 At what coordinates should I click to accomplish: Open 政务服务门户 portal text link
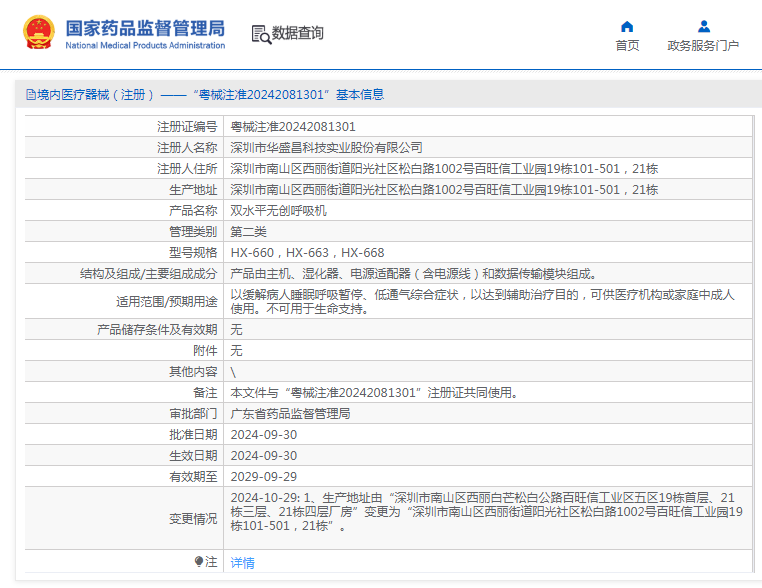tap(703, 46)
